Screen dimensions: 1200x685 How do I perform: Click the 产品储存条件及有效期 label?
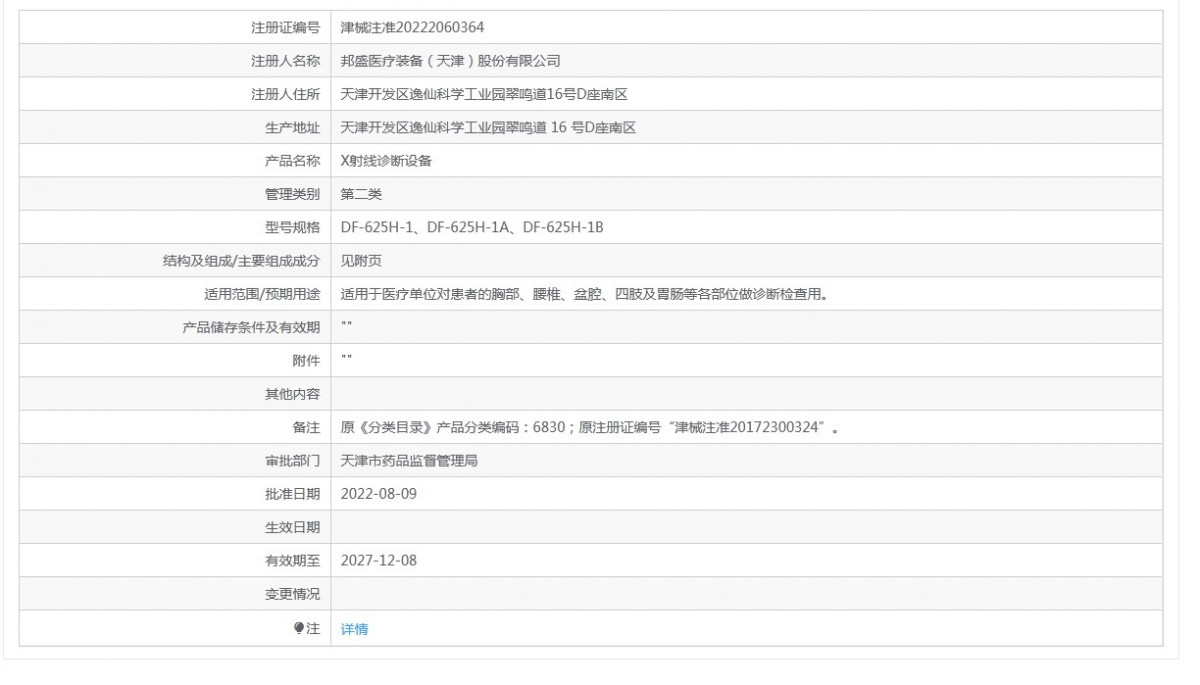coord(250,327)
